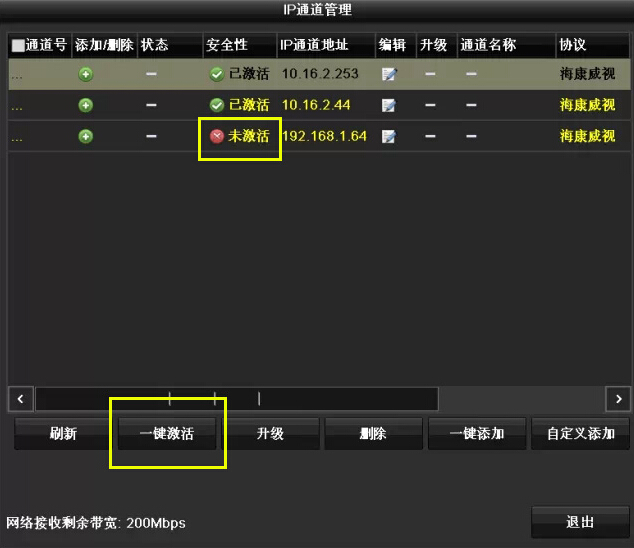Click the horizontal scrollbar thumb

237,399
